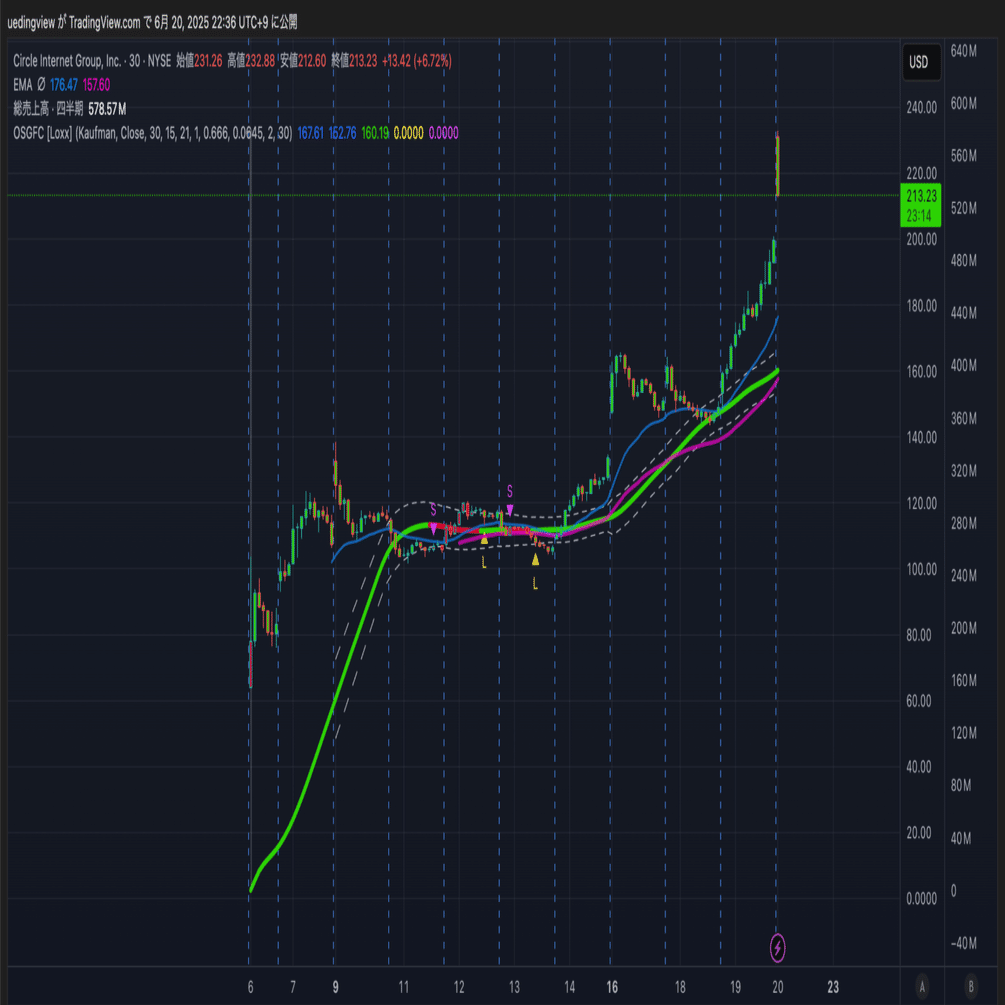Click the 200.00 price axis label
1005x1005 pixels.
pyautogui.click(x=921, y=240)
